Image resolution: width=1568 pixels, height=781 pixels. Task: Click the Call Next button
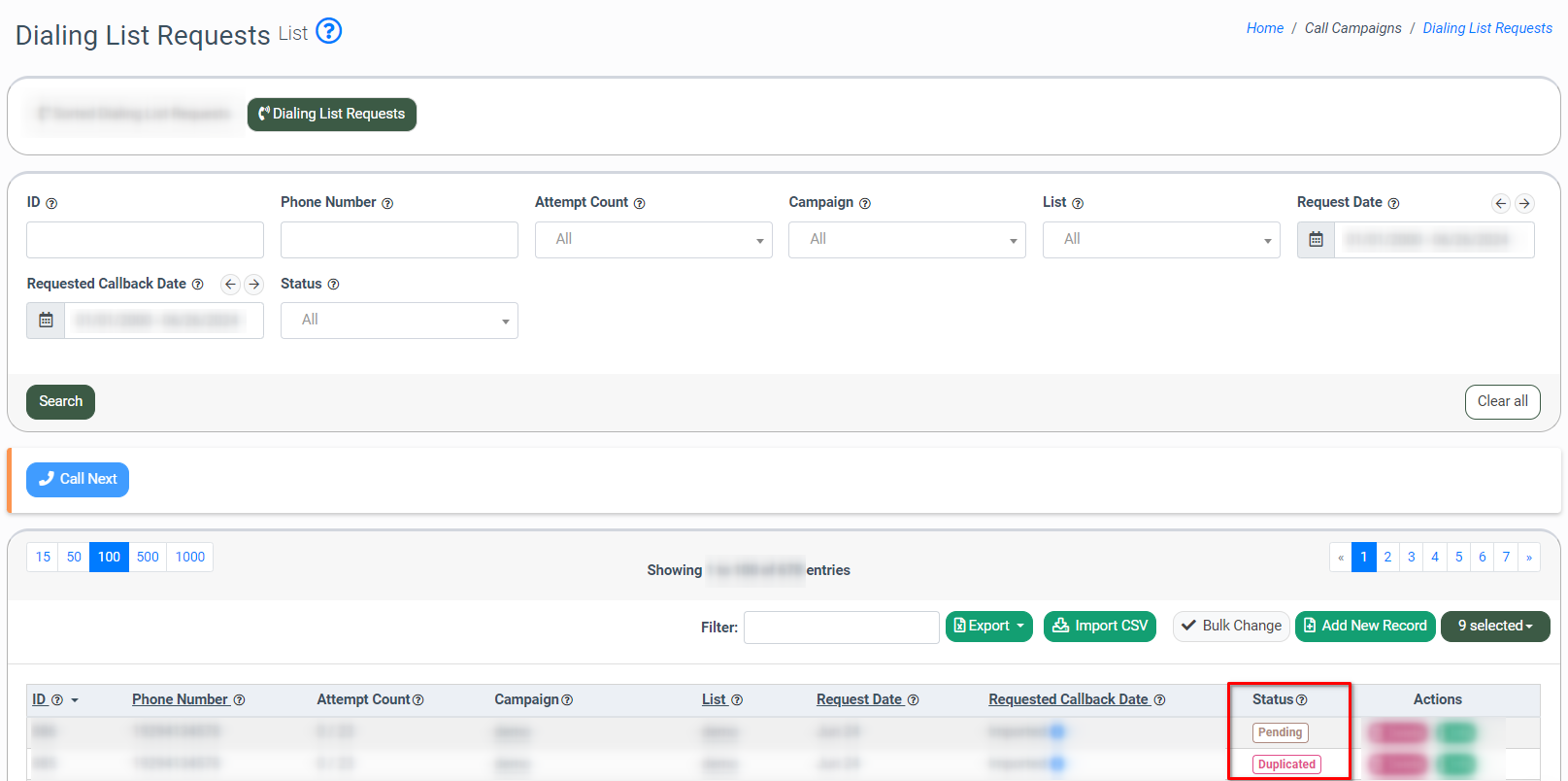tap(78, 480)
